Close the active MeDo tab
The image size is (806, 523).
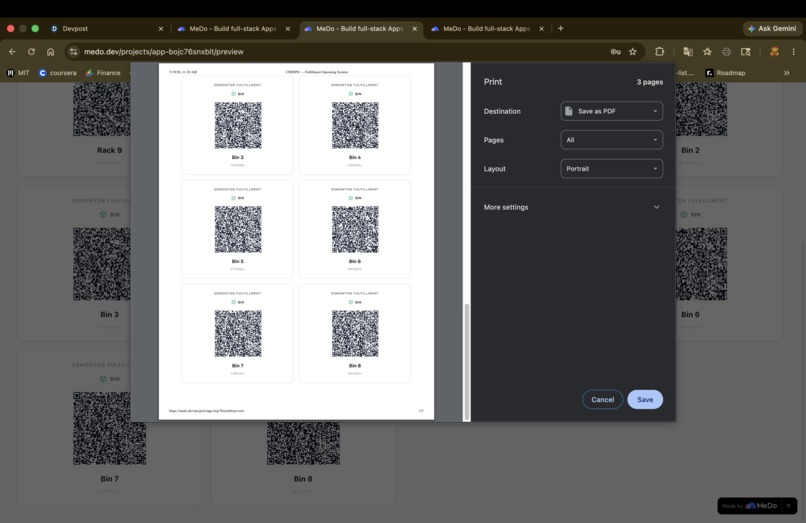click(x=415, y=29)
